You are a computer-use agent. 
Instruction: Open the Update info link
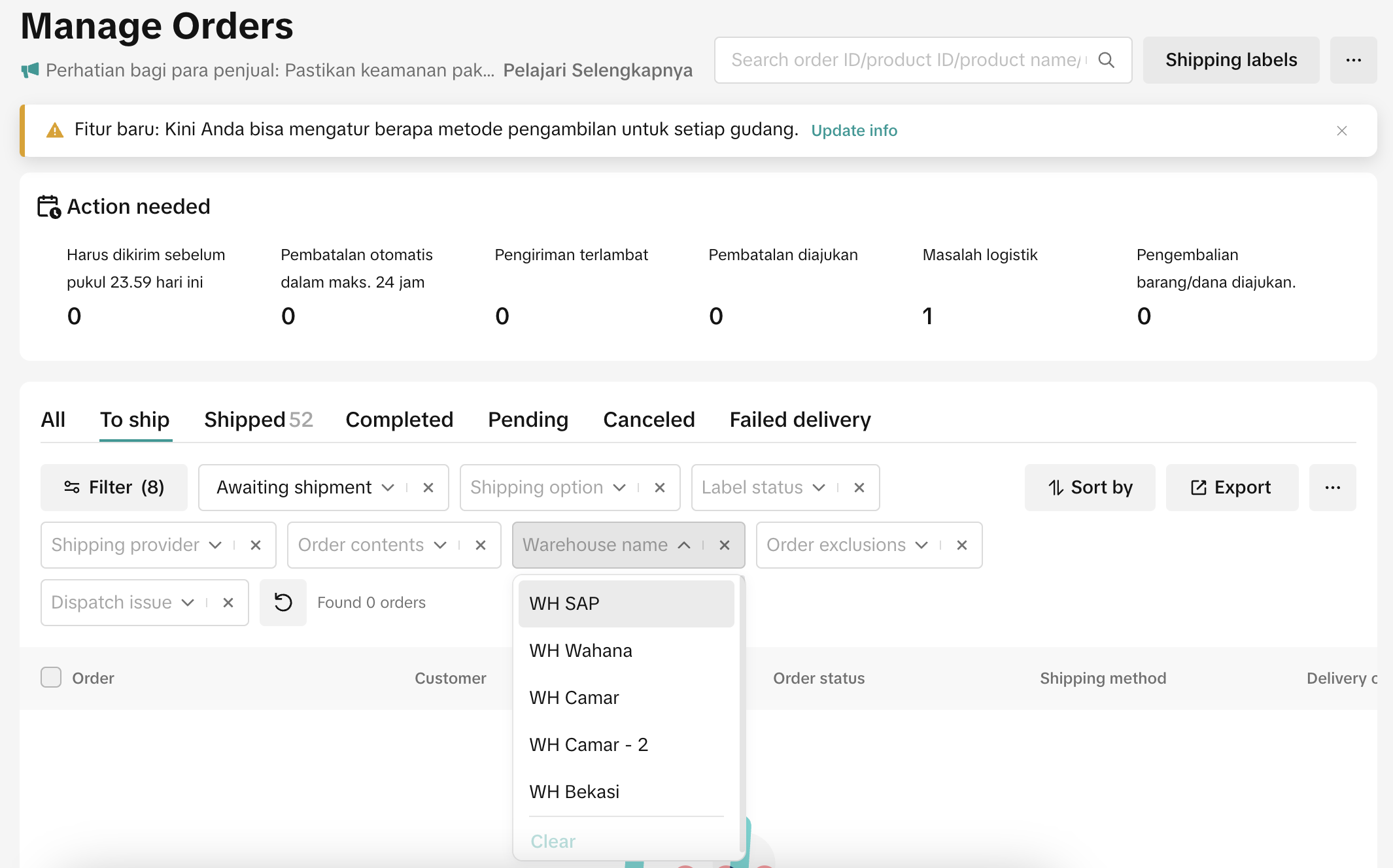[853, 131]
